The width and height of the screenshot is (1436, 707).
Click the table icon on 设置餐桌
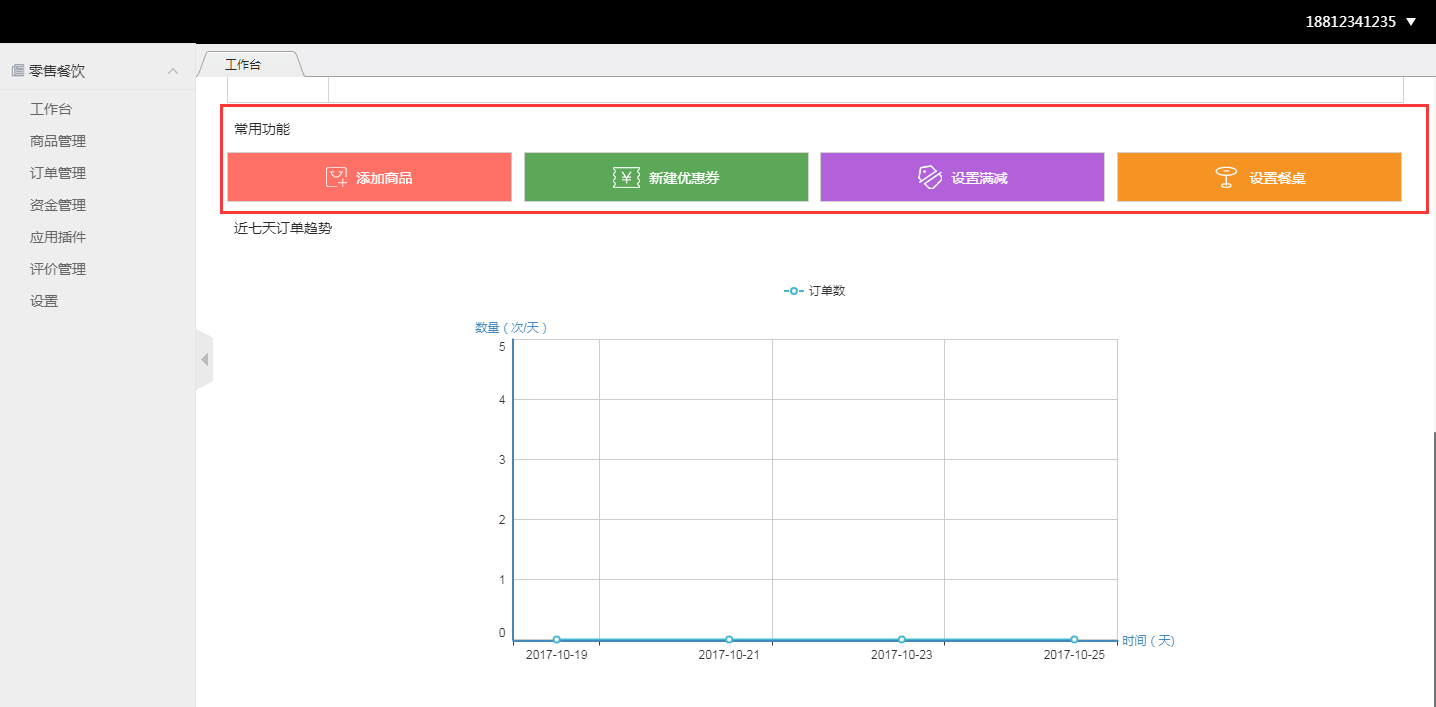pos(1226,177)
